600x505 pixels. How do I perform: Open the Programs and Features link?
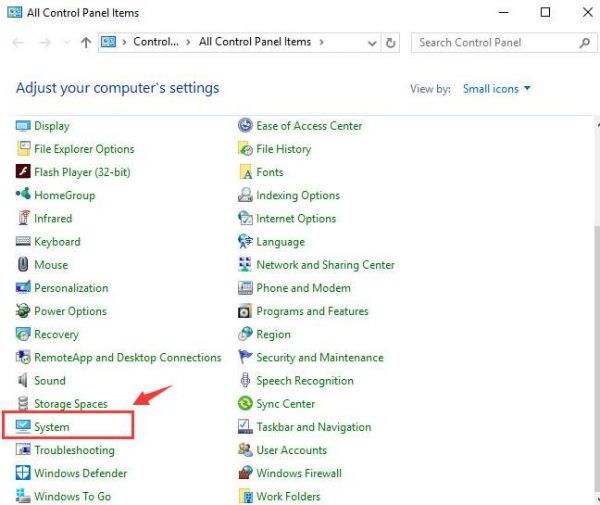[312, 311]
